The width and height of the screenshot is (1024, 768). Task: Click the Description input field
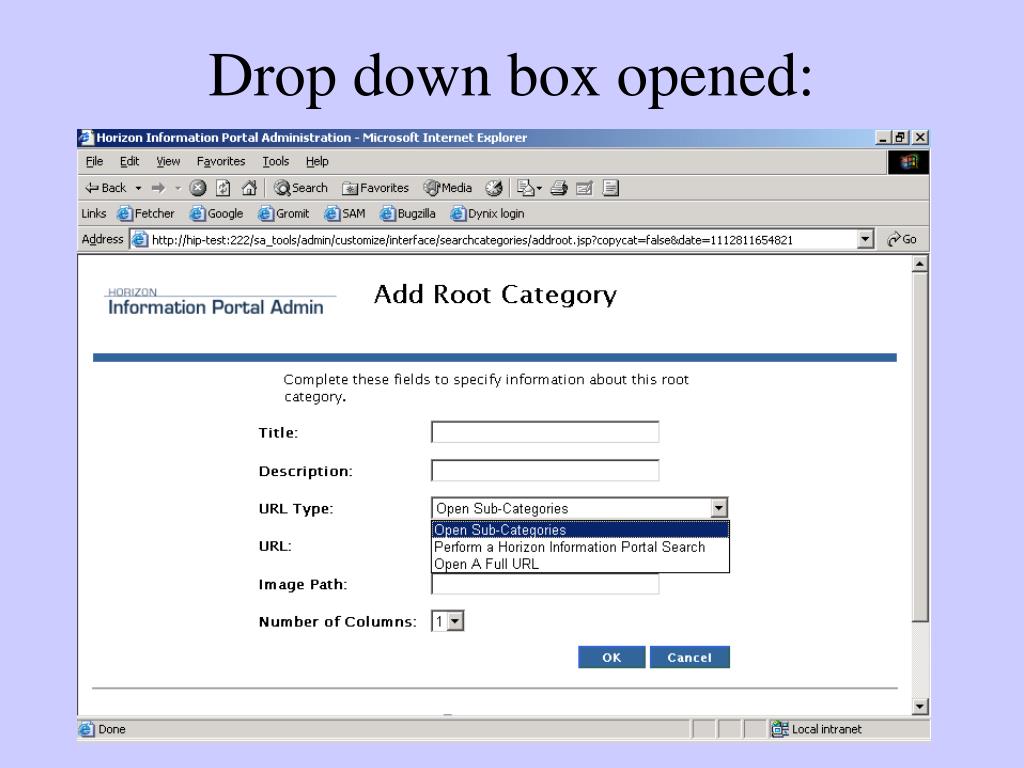coord(545,470)
